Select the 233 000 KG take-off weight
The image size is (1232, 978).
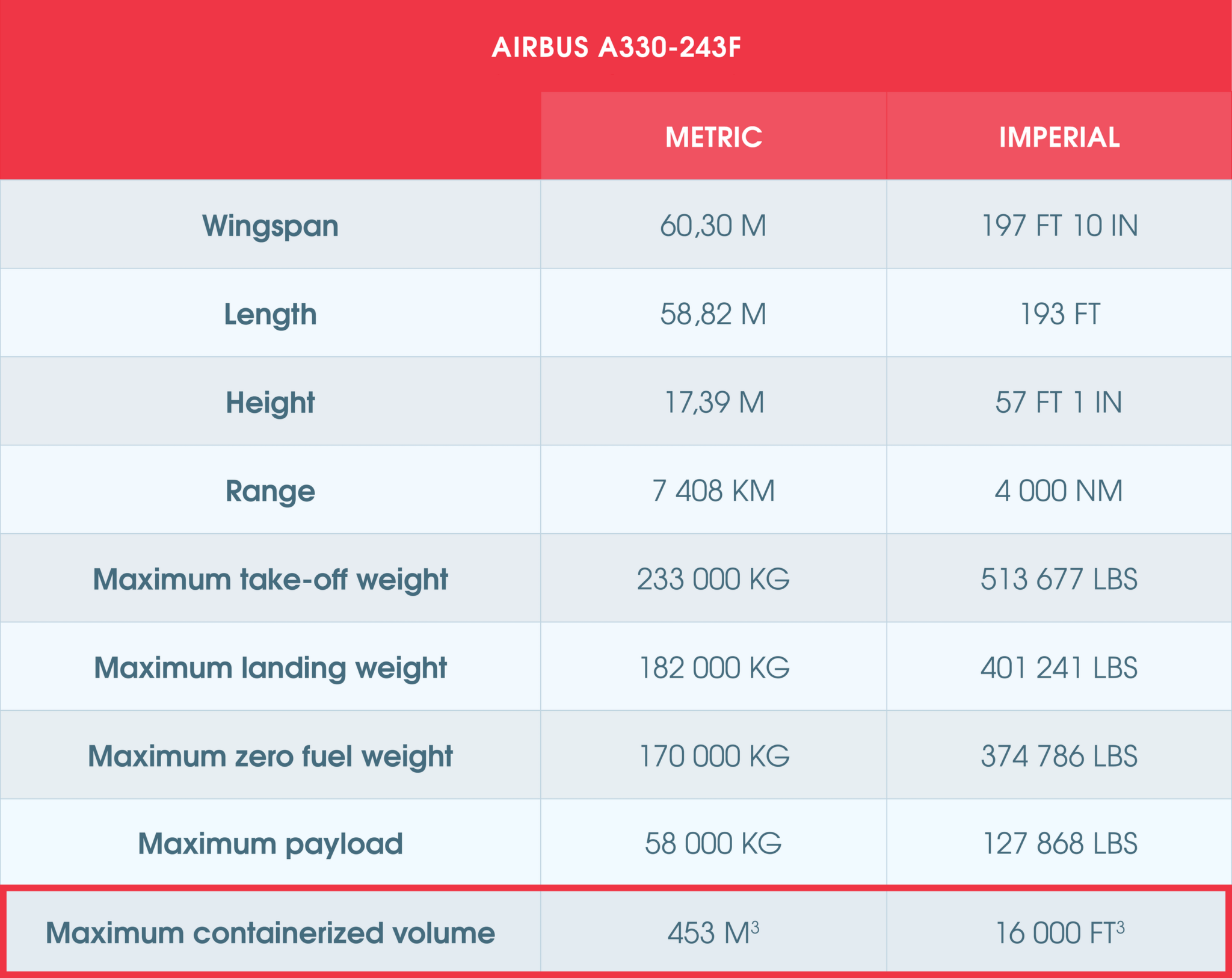[x=713, y=579]
